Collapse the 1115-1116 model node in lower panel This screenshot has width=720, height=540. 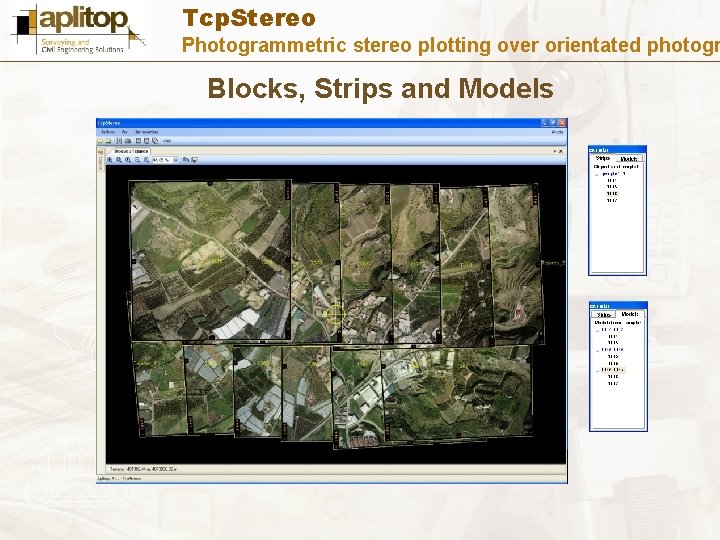597,351
